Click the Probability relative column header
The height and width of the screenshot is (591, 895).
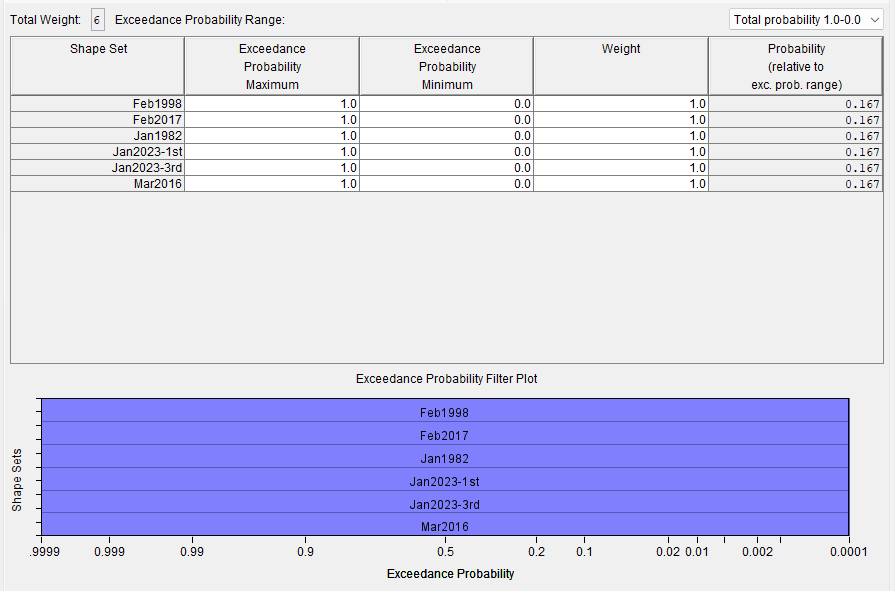(796, 66)
